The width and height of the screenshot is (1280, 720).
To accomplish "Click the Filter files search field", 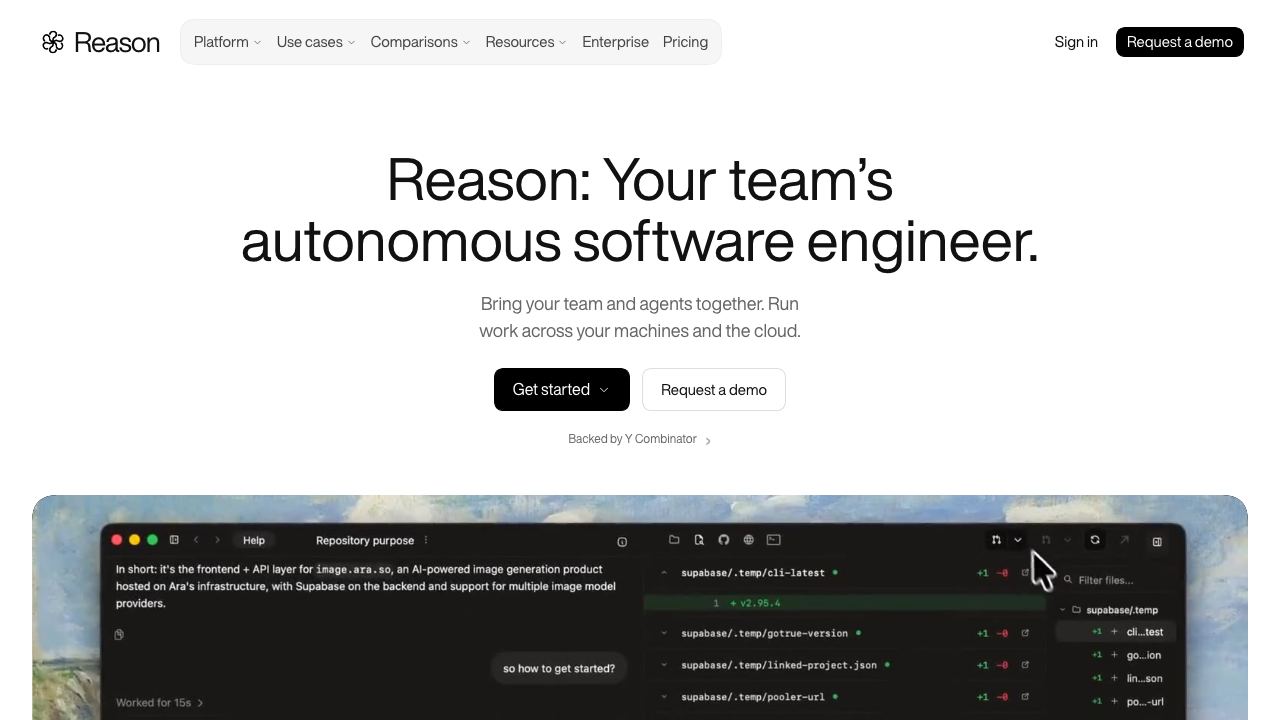I will point(1117,580).
